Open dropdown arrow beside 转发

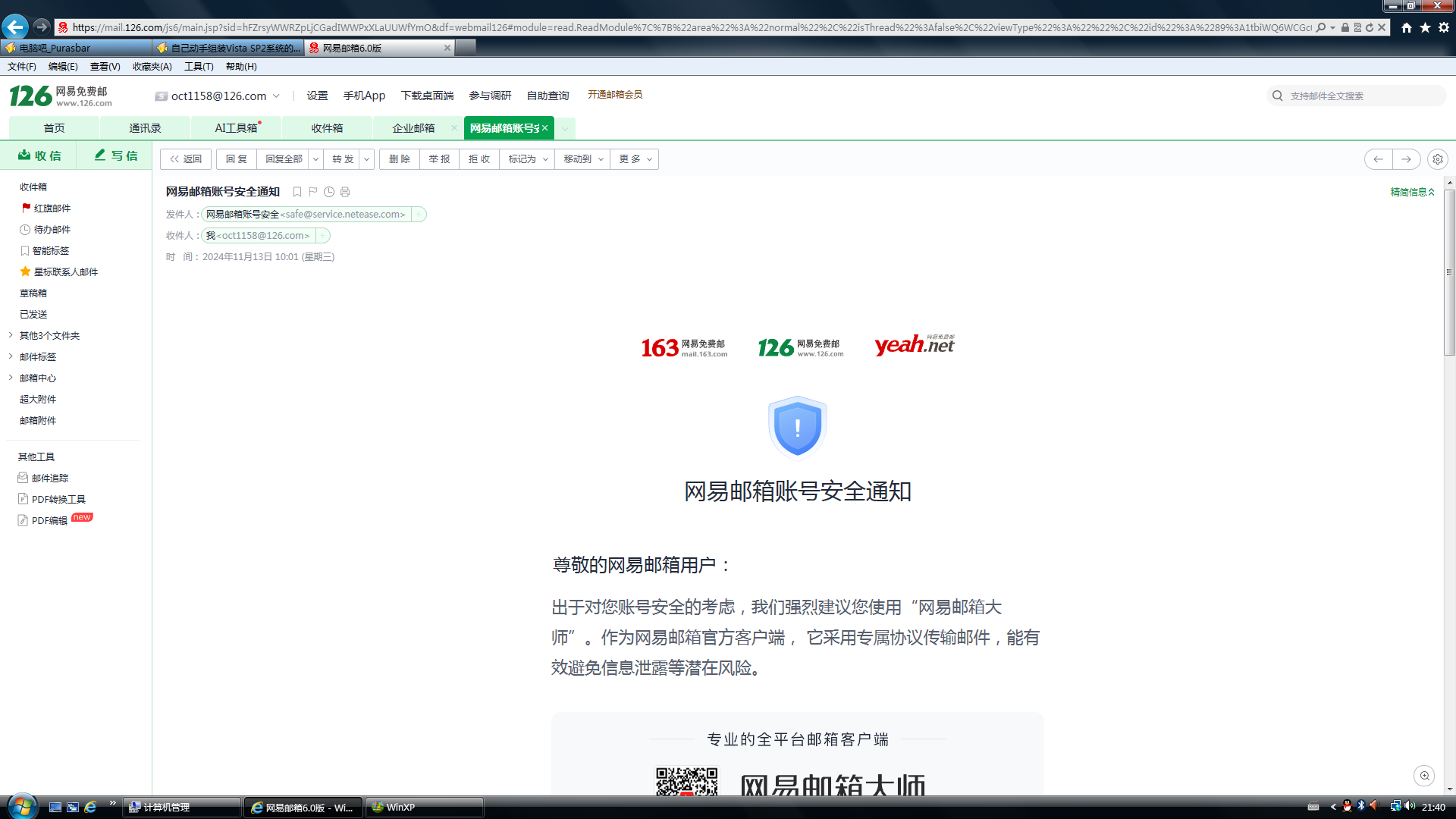click(x=367, y=159)
